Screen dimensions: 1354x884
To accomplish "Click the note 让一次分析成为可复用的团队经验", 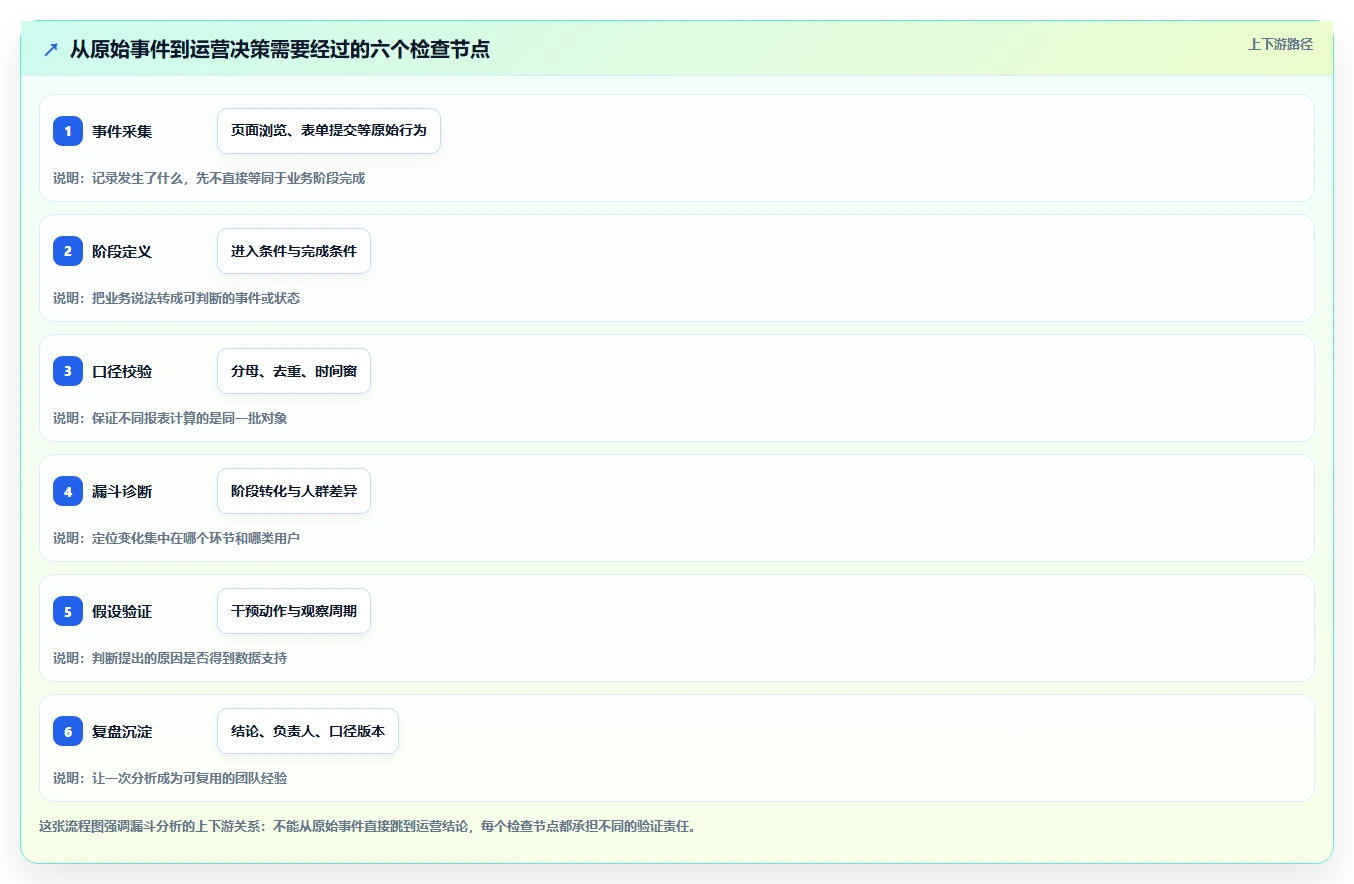I will [189, 778].
